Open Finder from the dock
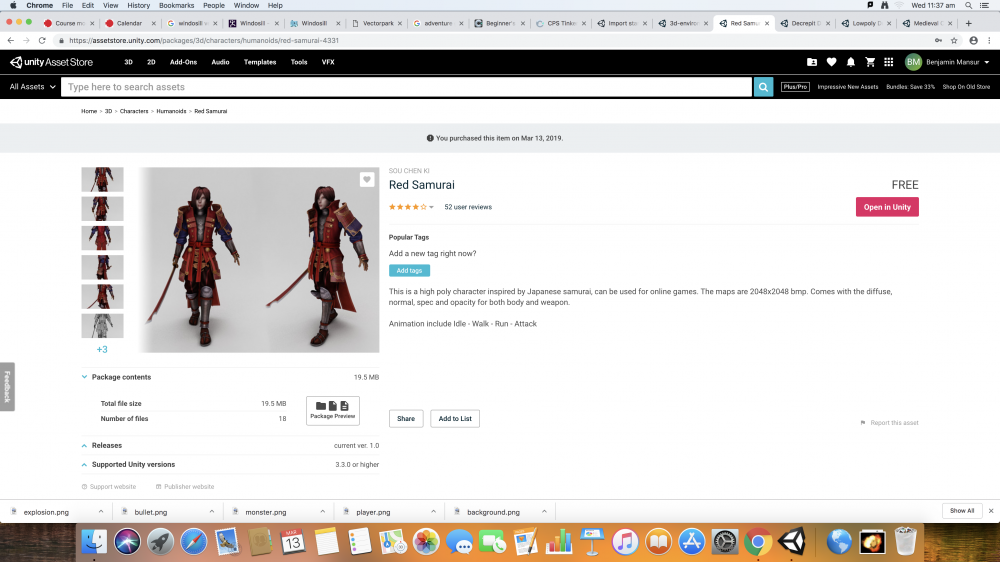The image size is (1000, 562). tap(94, 542)
